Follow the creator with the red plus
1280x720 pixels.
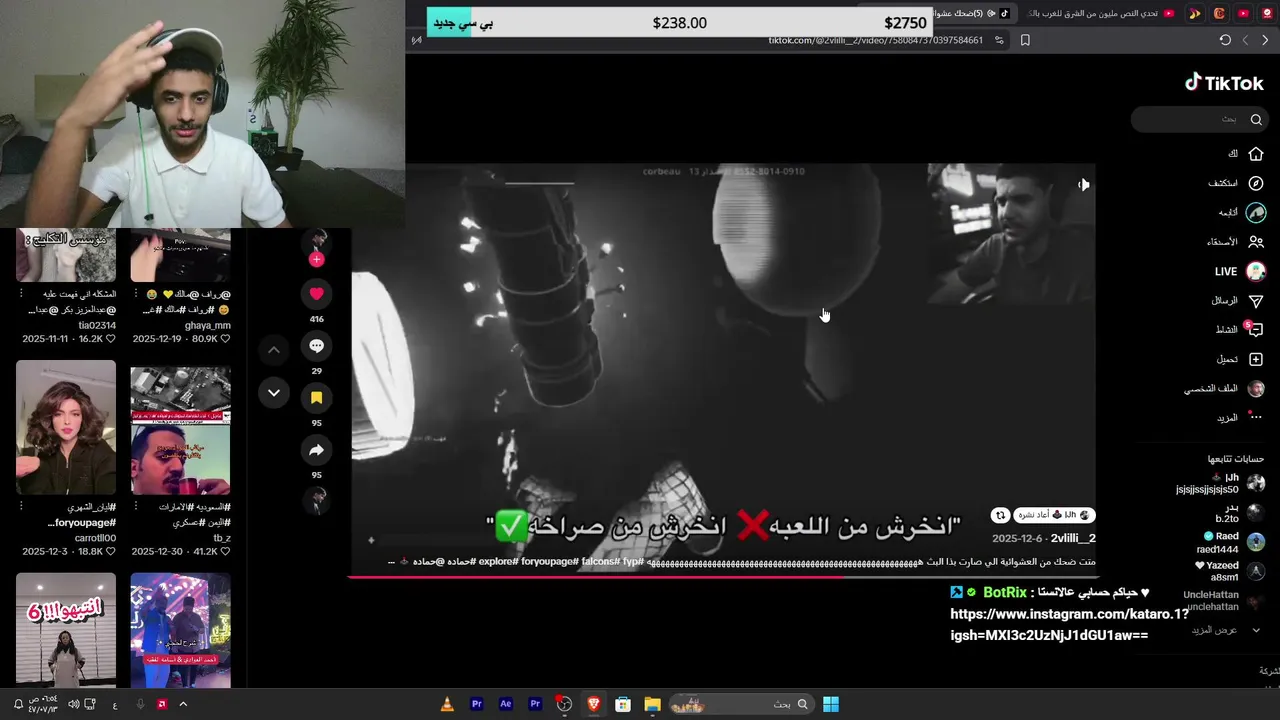316,259
